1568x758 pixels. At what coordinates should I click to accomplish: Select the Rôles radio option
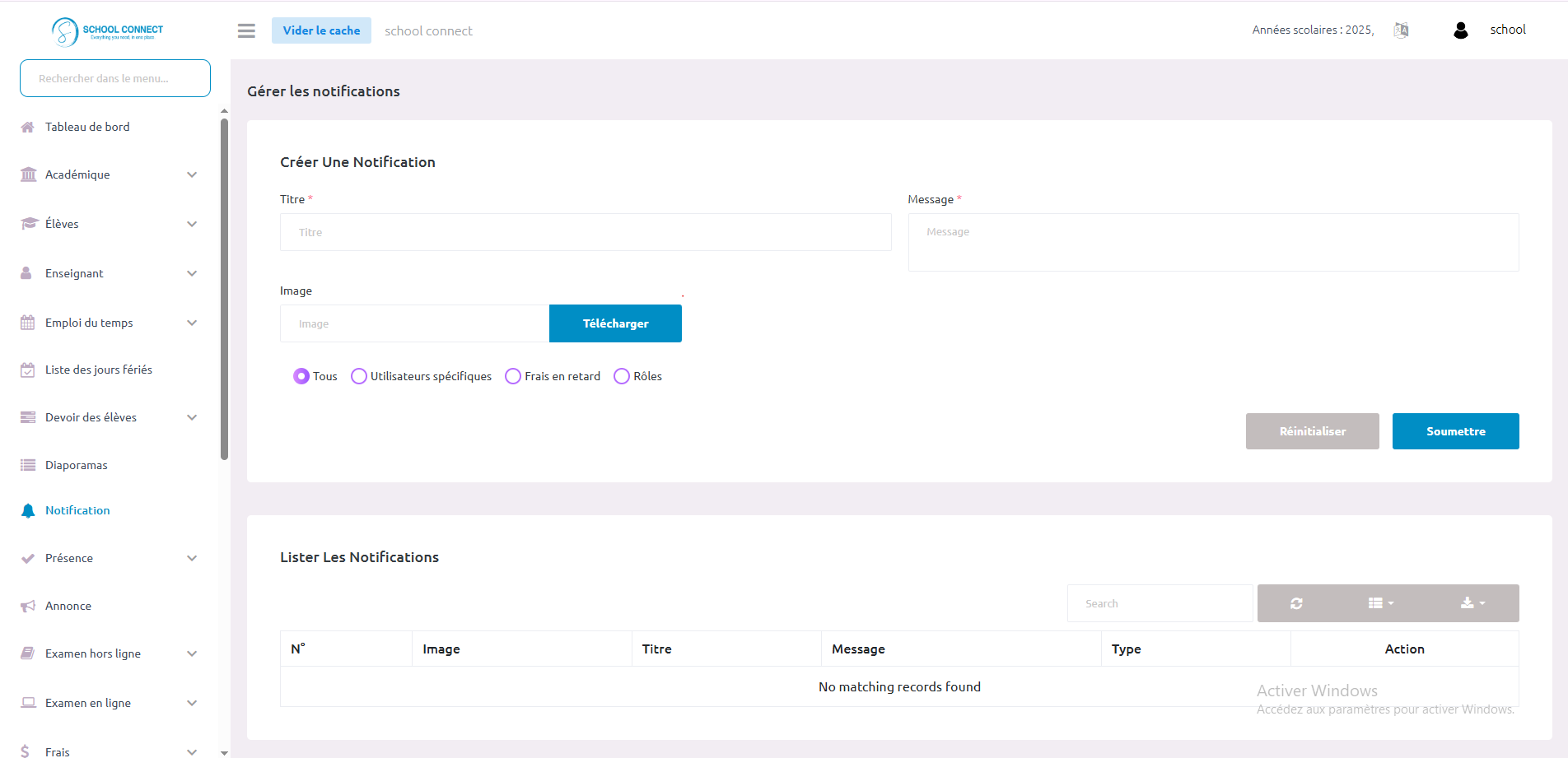622,376
